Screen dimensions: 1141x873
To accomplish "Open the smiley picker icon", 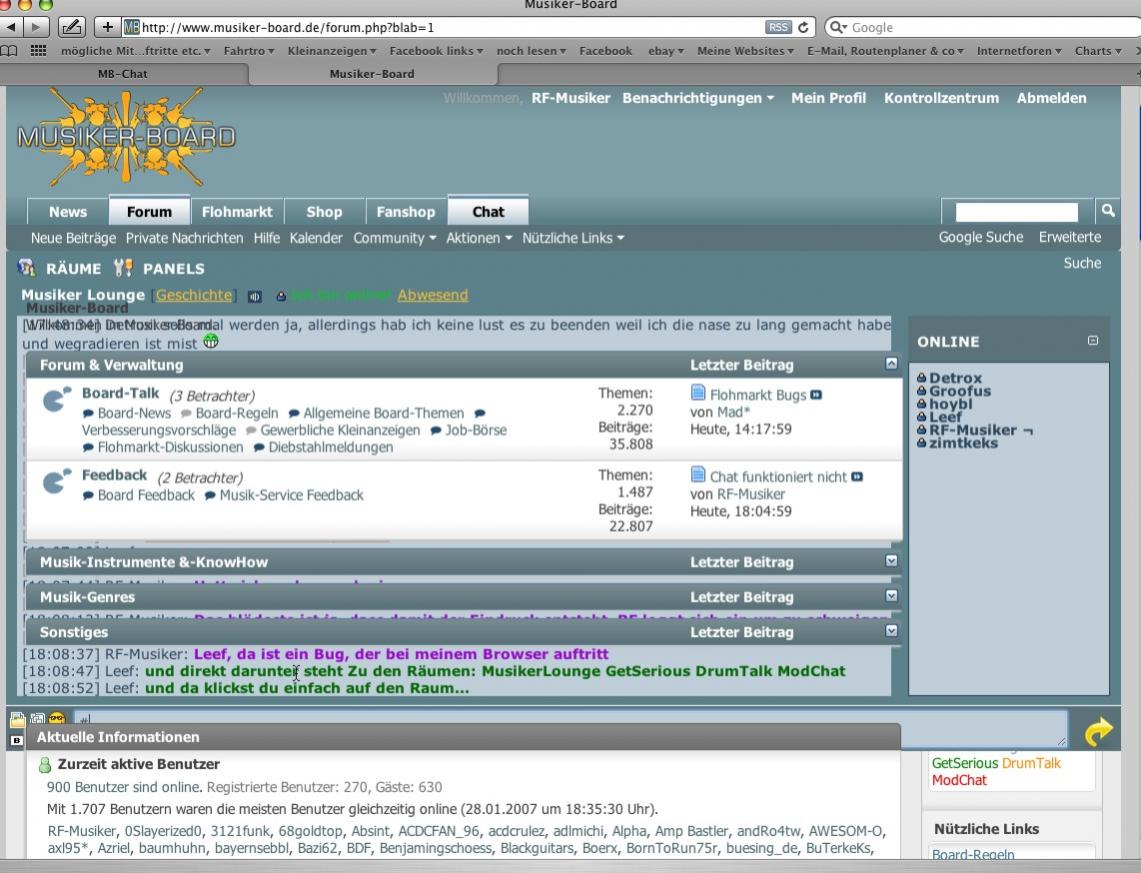I will [57, 719].
